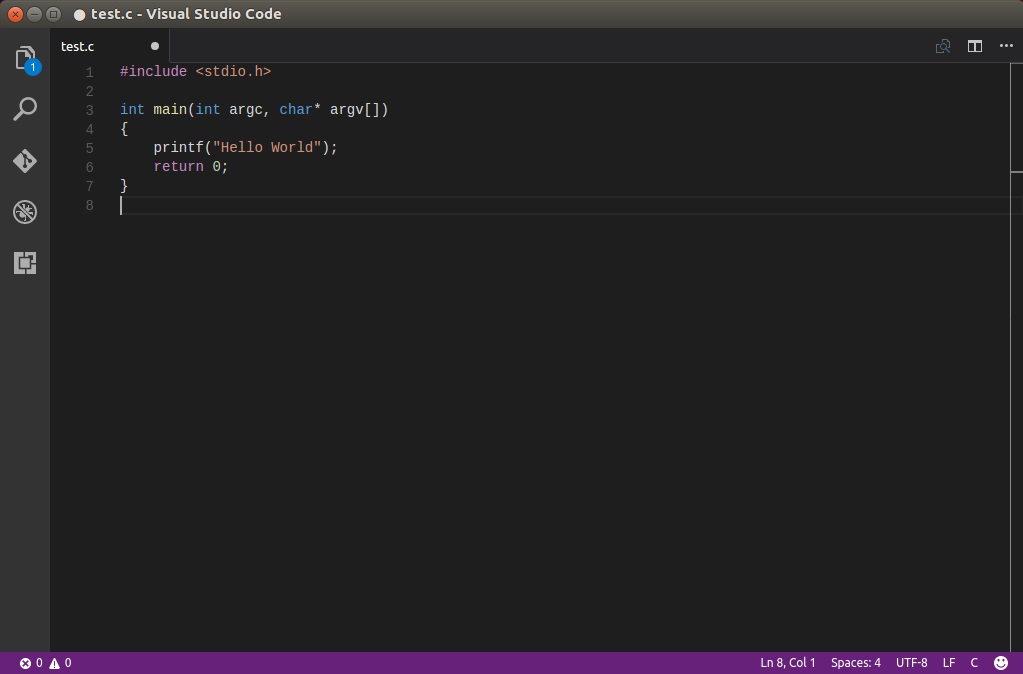The image size is (1023, 674).
Task: Click on argv[] parameter
Action: [x=355, y=110]
